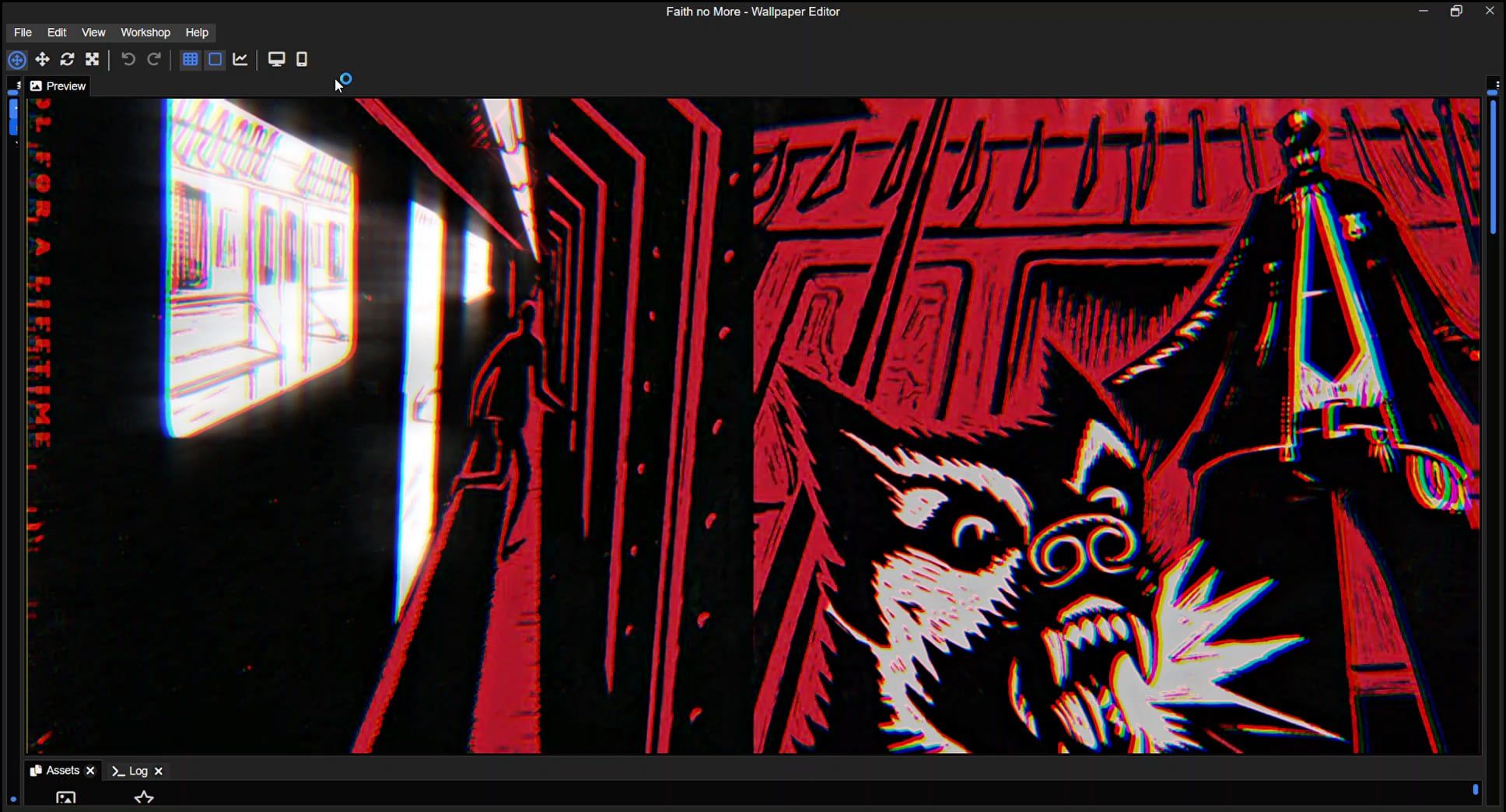Open the Help menu
This screenshot has width=1506, height=812.
point(197,32)
